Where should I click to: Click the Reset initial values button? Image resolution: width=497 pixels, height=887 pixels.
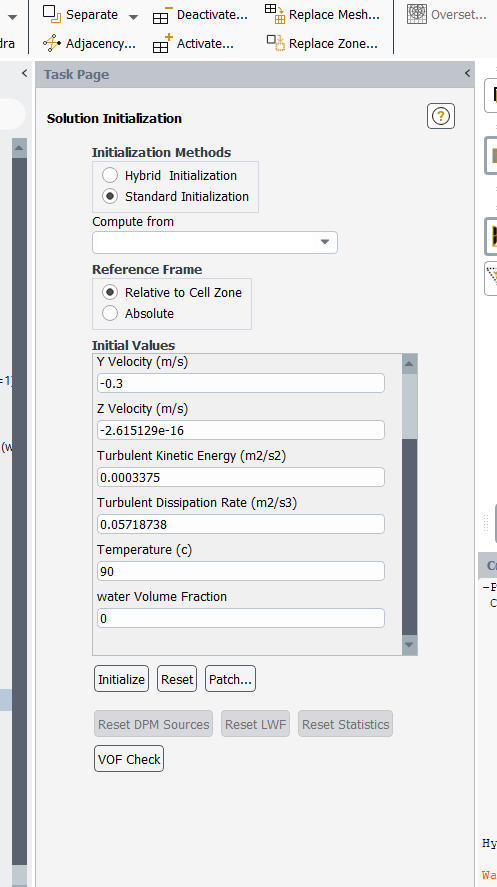[x=177, y=679]
